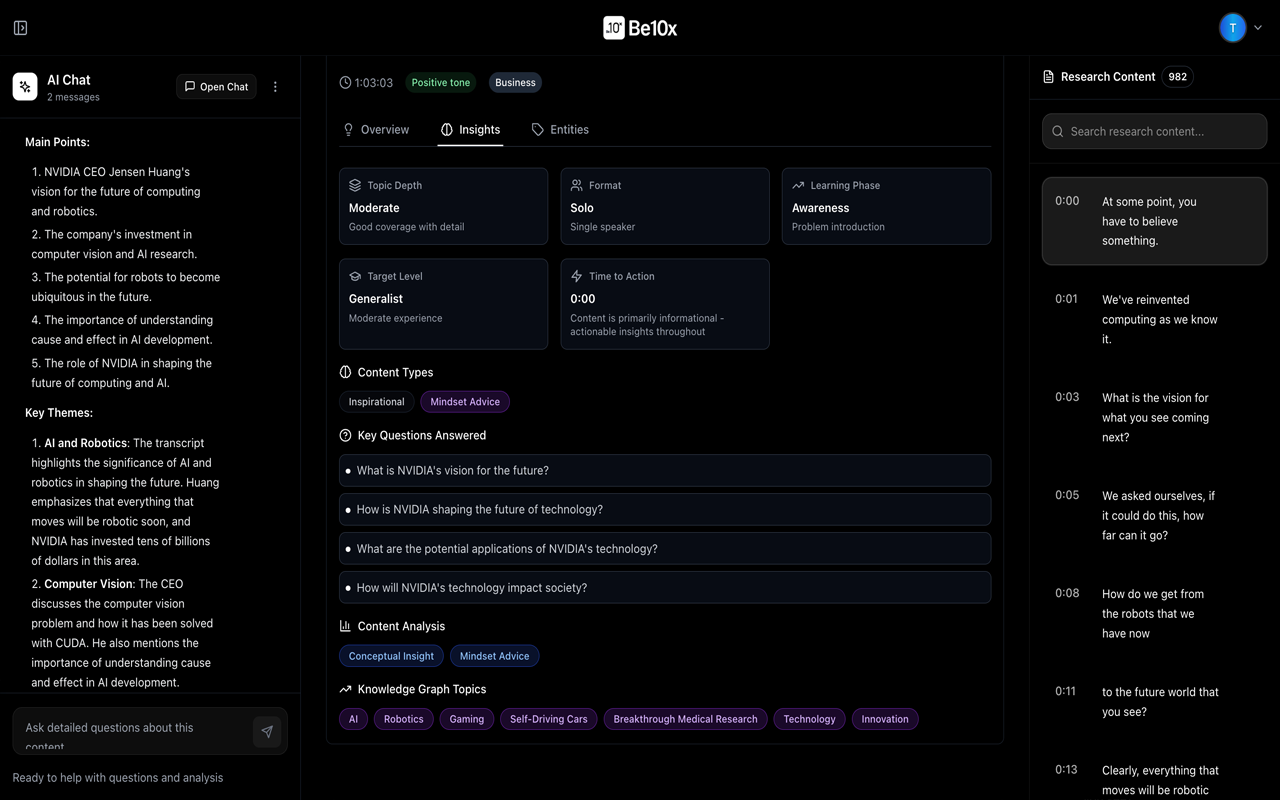Screen dimensions: 1280x800
Task: Select the Conceptual Insight tag
Action: tap(391, 656)
